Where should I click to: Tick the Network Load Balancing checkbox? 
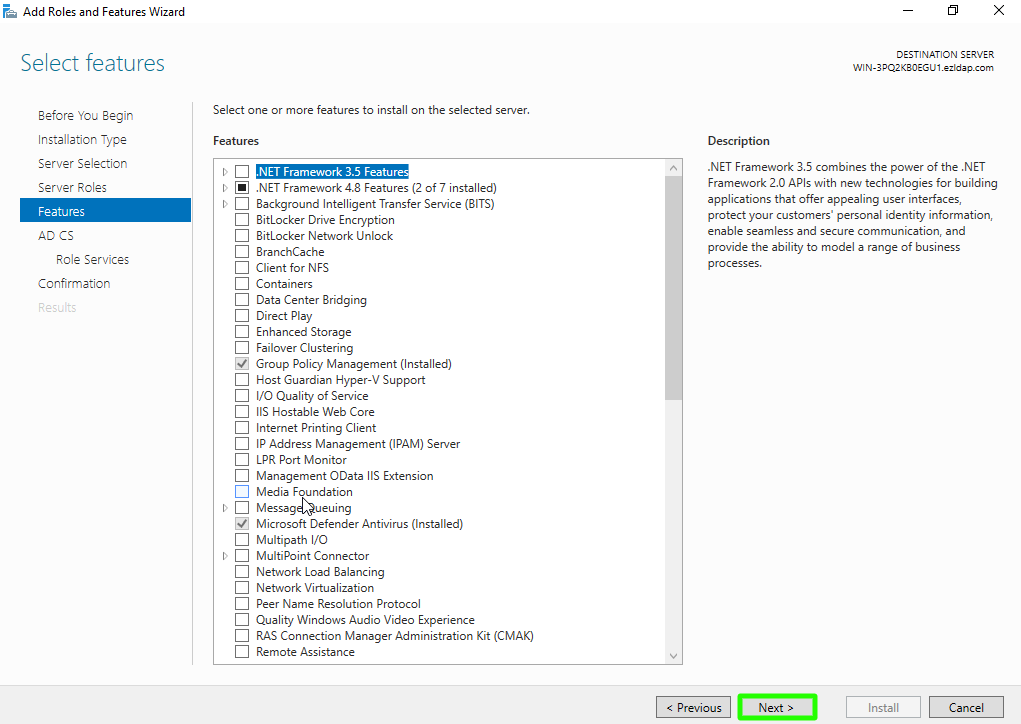(x=242, y=572)
